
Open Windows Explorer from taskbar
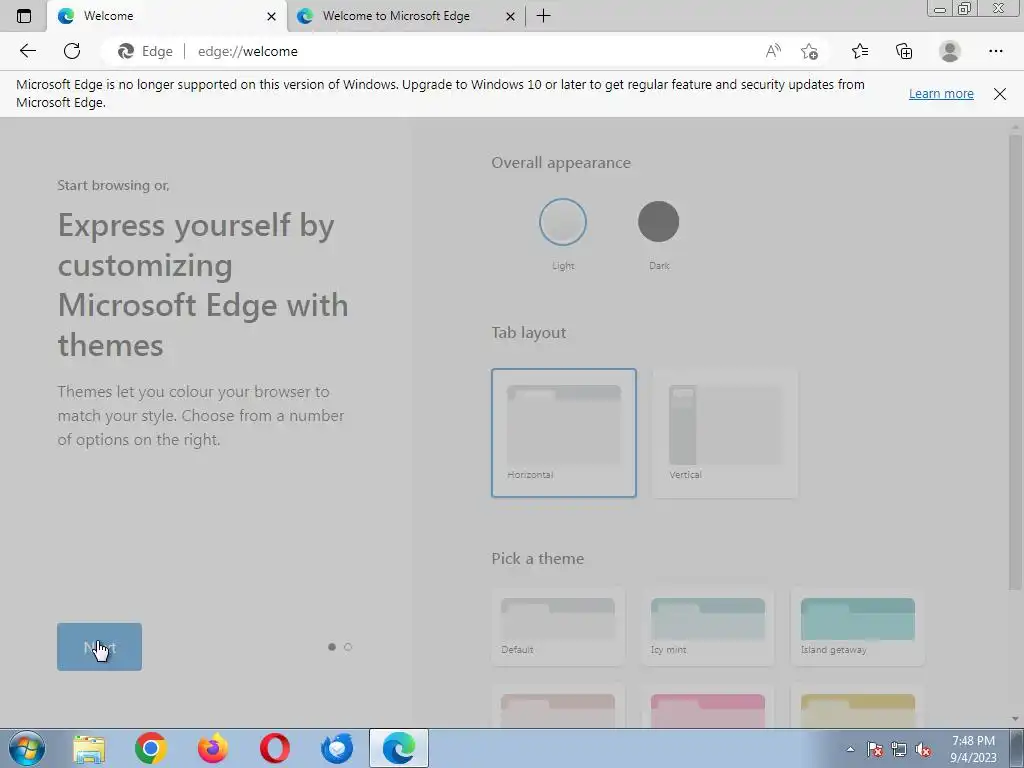[x=89, y=748]
